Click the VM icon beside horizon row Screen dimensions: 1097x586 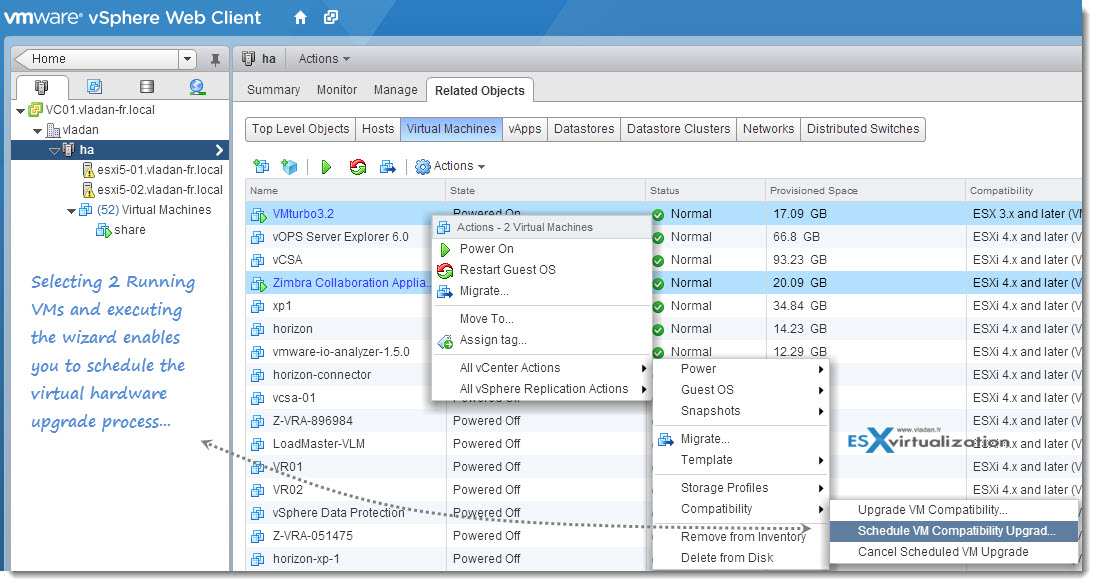click(257, 329)
